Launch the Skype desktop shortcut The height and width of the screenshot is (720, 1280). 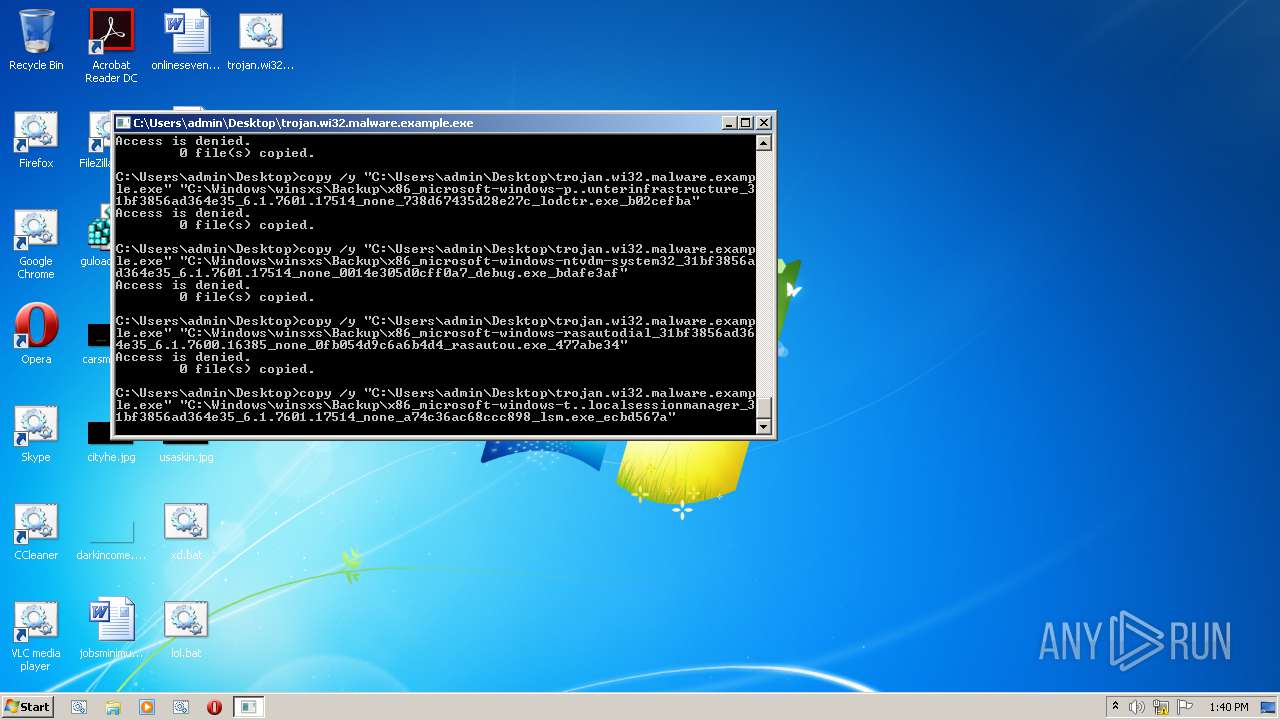point(36,432)
